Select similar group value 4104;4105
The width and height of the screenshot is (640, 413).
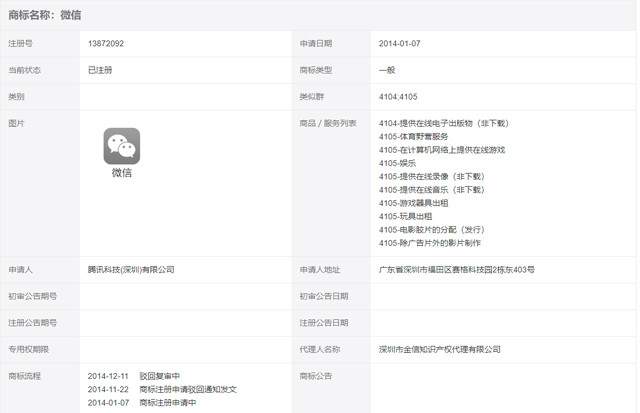398,97
